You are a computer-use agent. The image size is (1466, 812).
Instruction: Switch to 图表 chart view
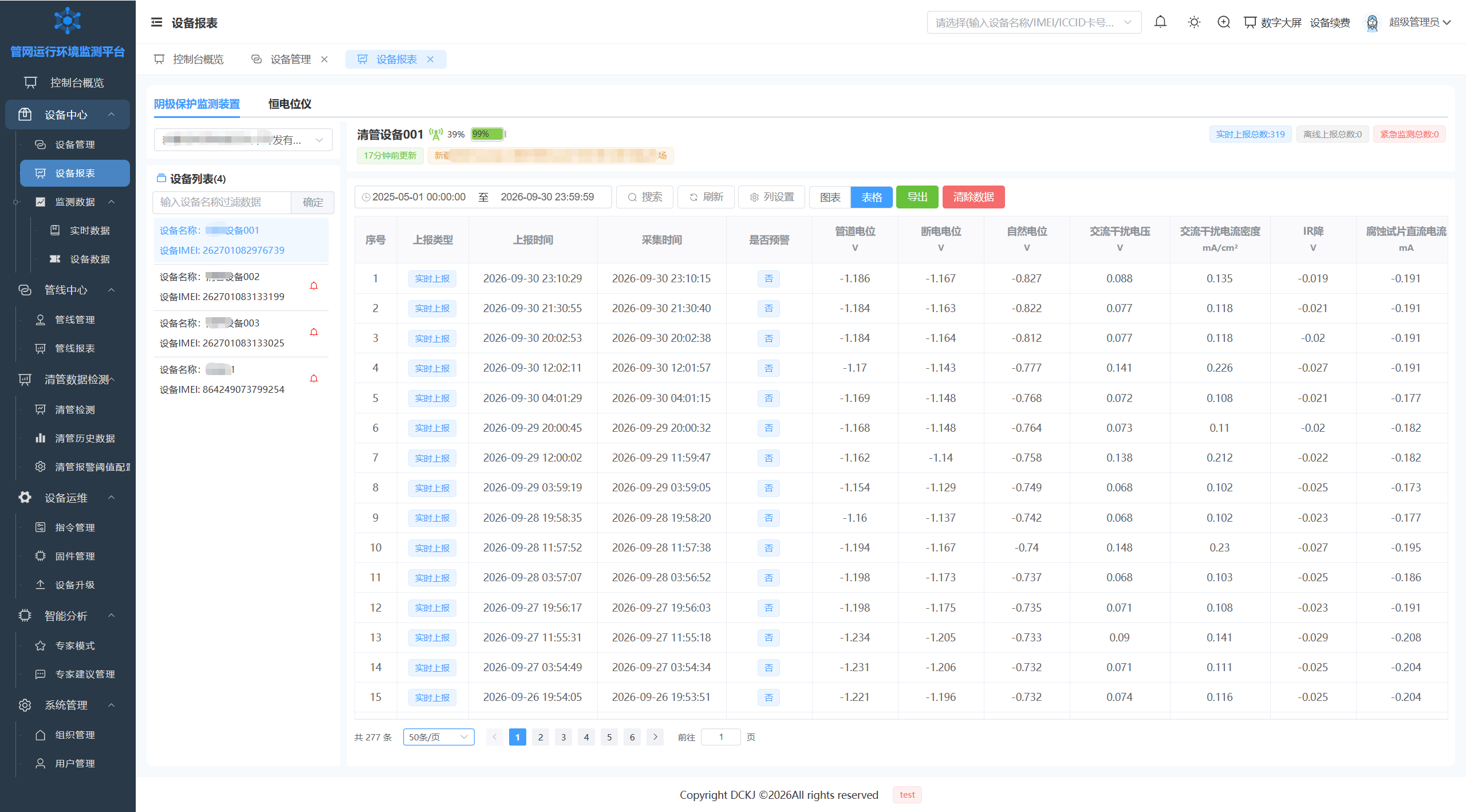click(x=830, y=197)
